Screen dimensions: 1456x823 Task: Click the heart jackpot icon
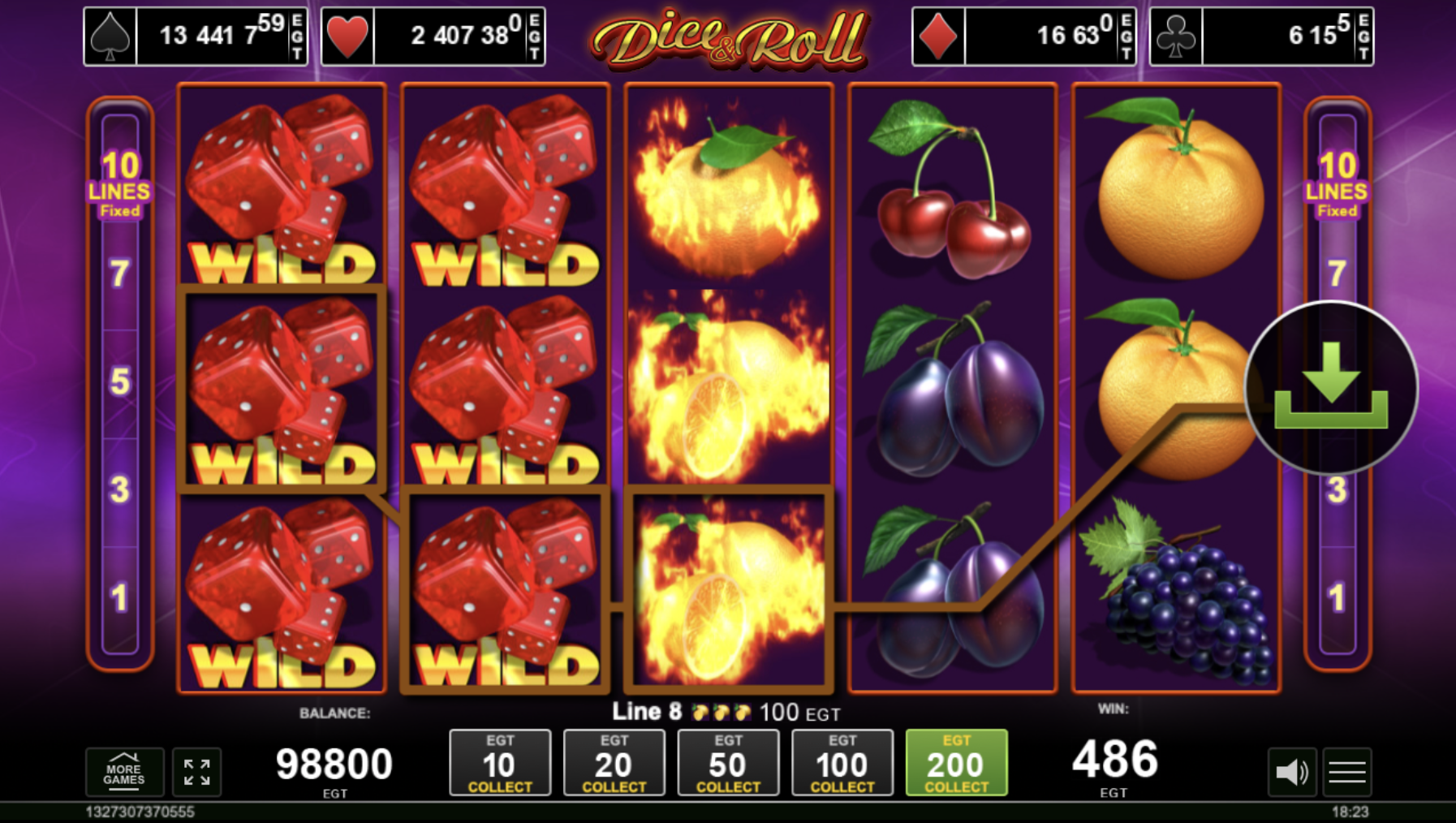coord(347,37)
